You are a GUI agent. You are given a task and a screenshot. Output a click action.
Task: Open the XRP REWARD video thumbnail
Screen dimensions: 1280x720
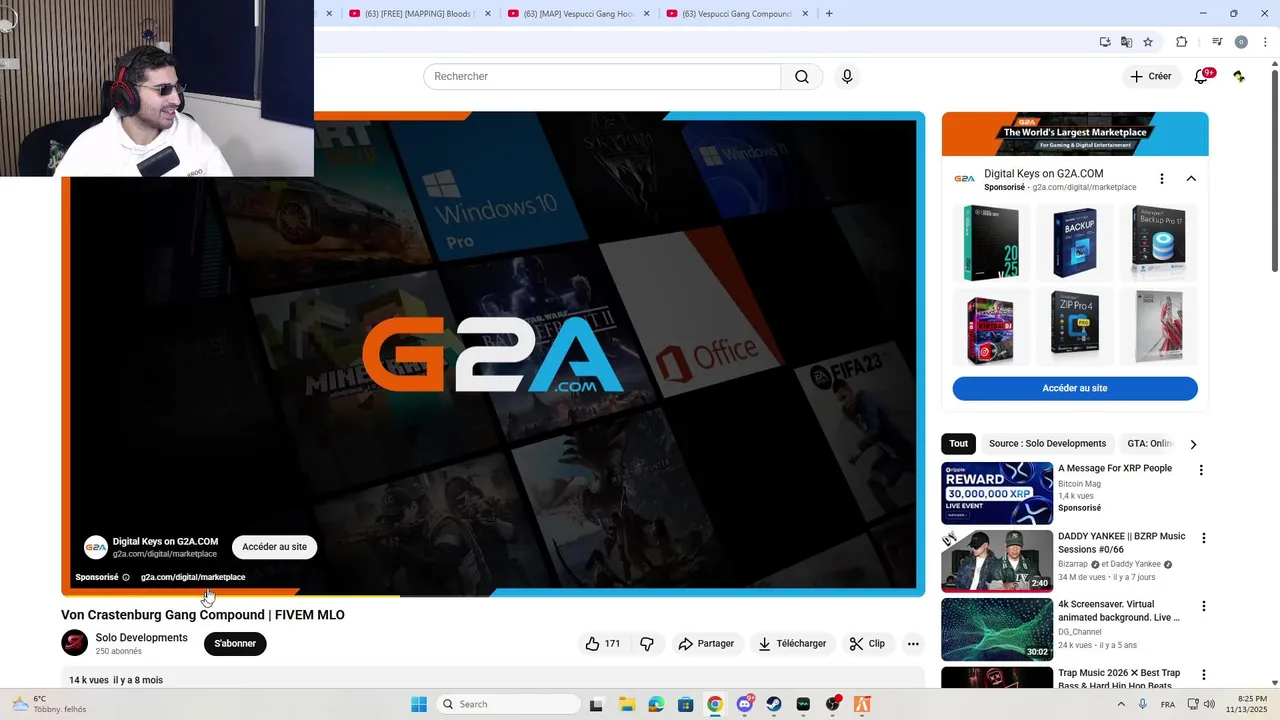pyautogui.click(x=997, y=493)
